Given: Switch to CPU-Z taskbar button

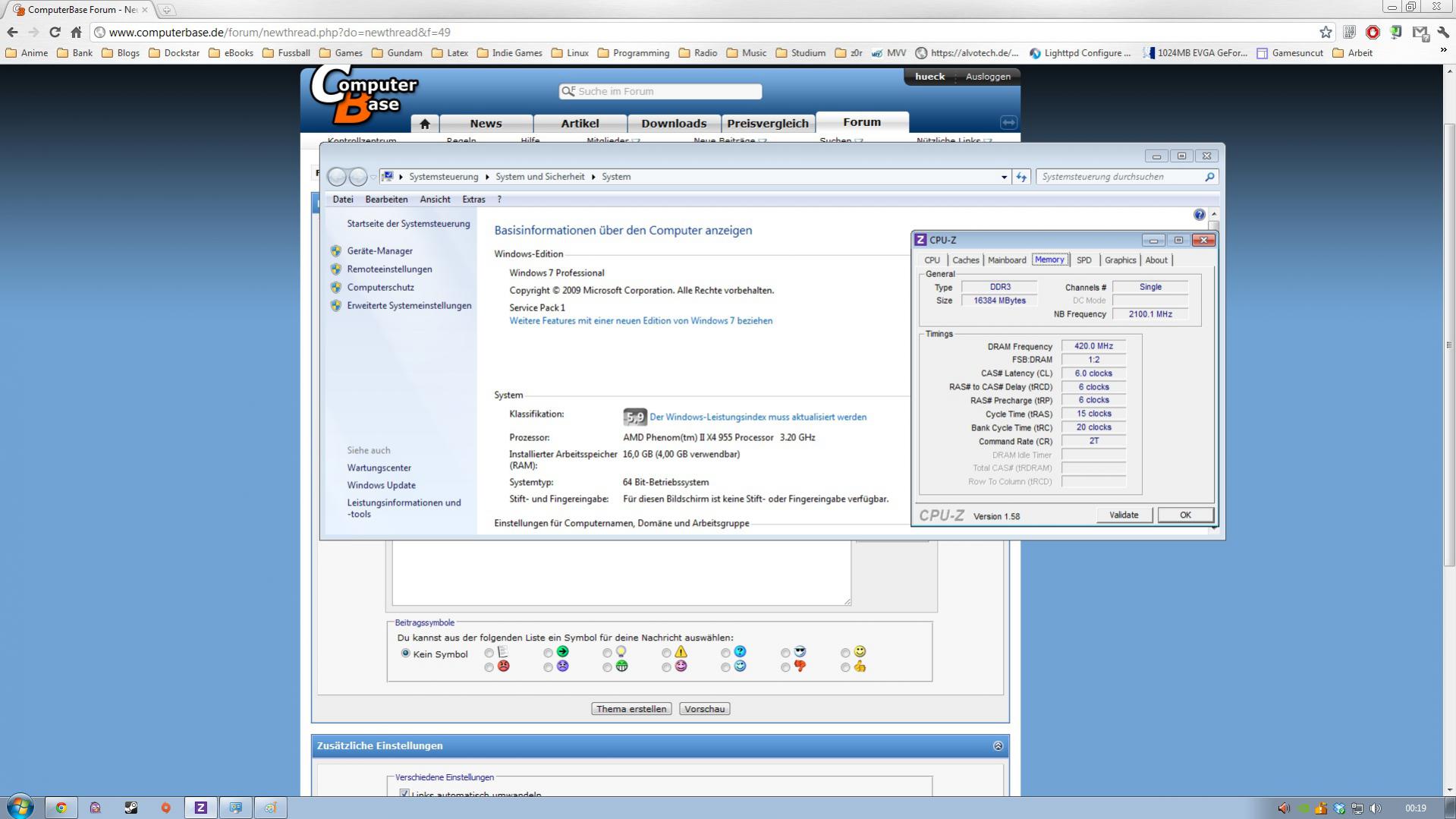Looking at the screenshot, I should pos(201,808).
